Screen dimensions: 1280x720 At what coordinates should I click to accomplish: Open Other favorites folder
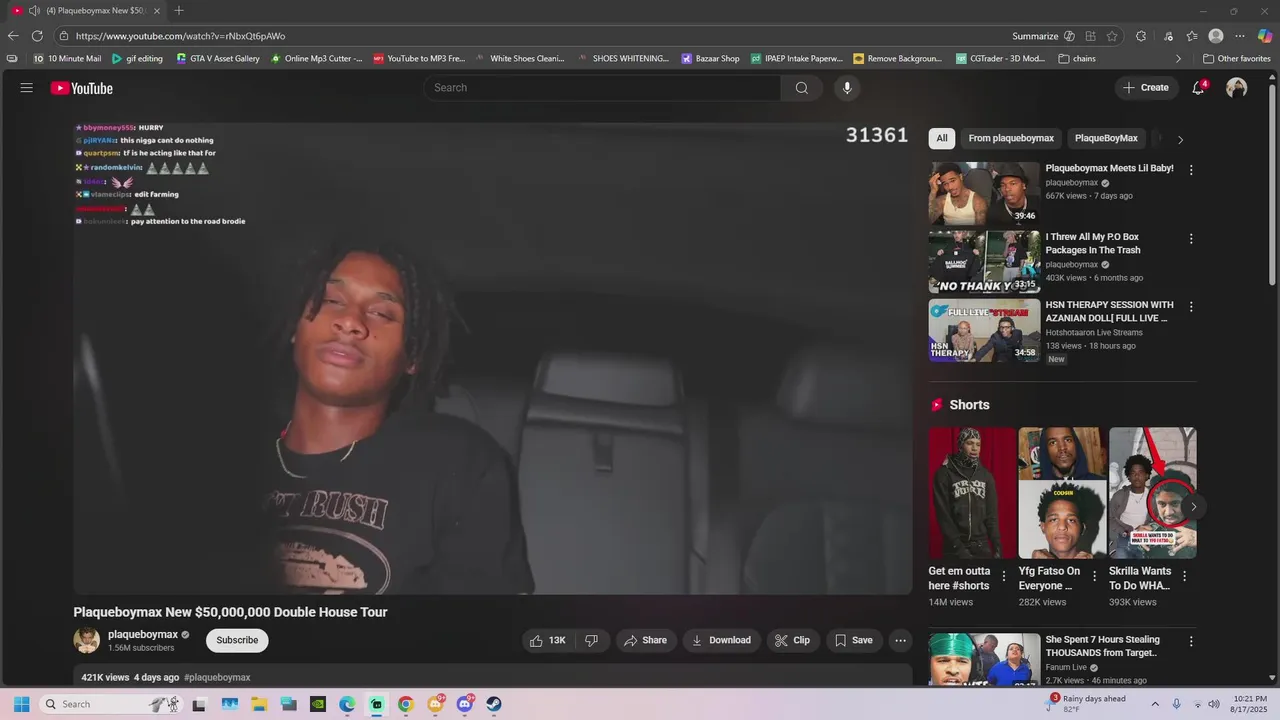coord(1236,59)
